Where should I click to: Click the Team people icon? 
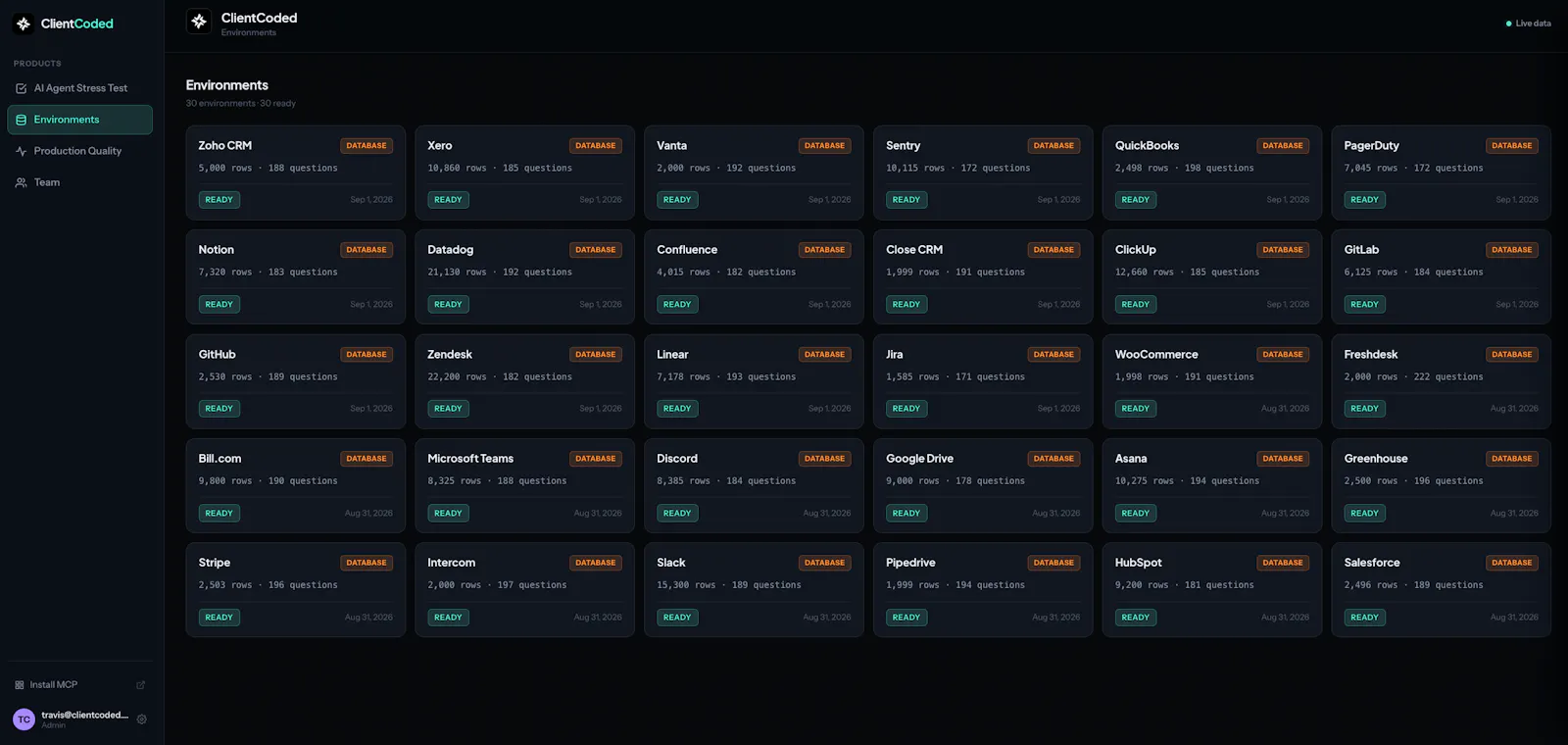(22, 182)
